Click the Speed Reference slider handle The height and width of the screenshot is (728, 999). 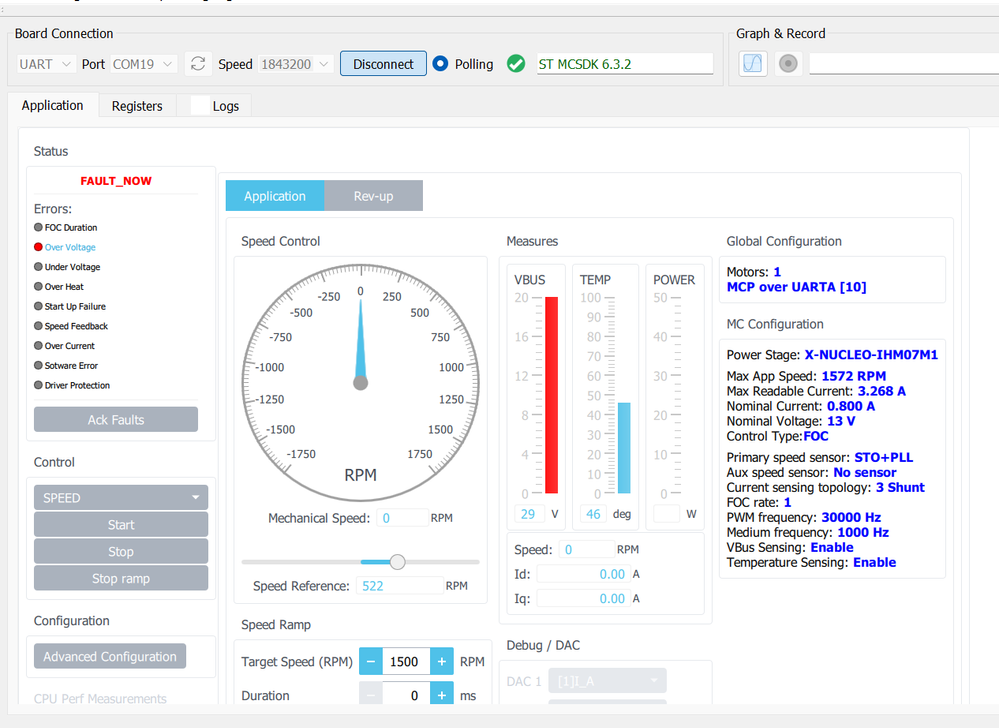coord(398,562)
